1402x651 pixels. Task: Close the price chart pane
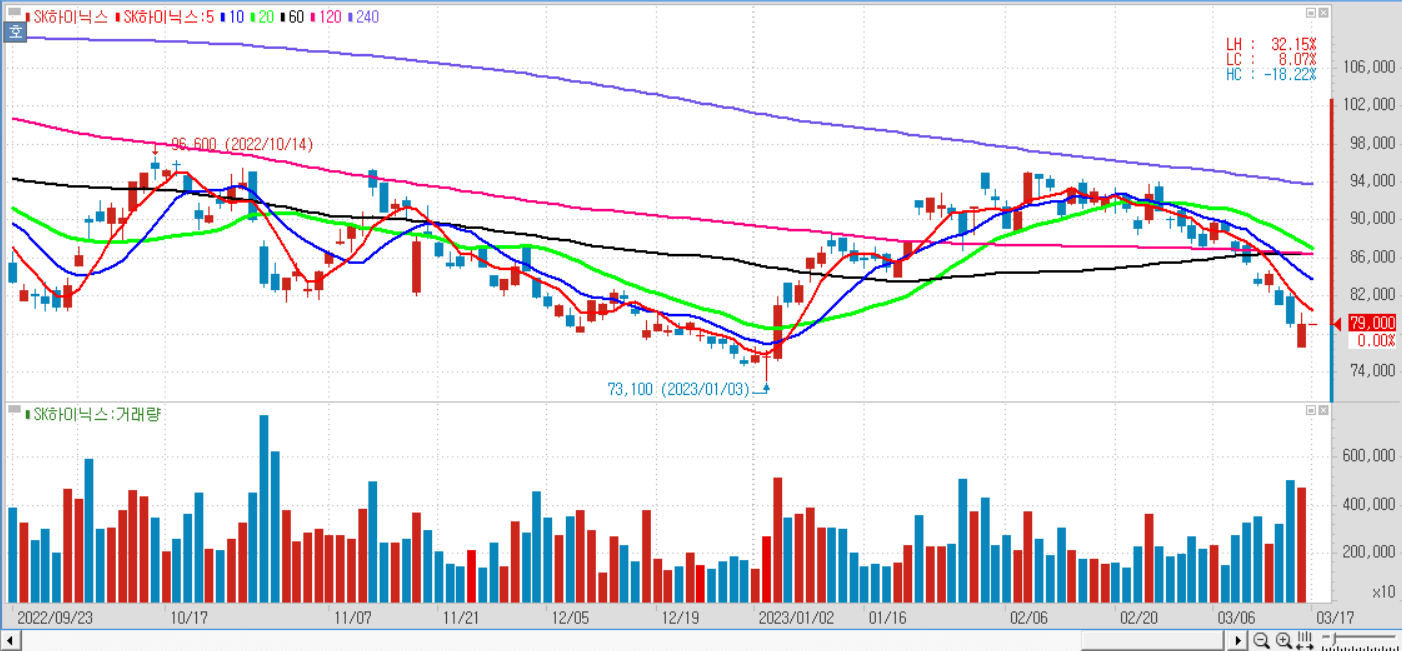point(1324,13)
